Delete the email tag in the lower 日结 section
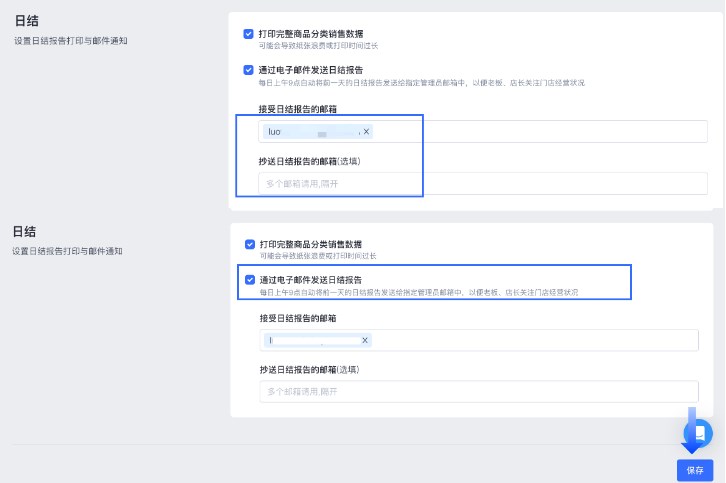The height and width of the screenshot is (483, 726). tap(365, 341)
